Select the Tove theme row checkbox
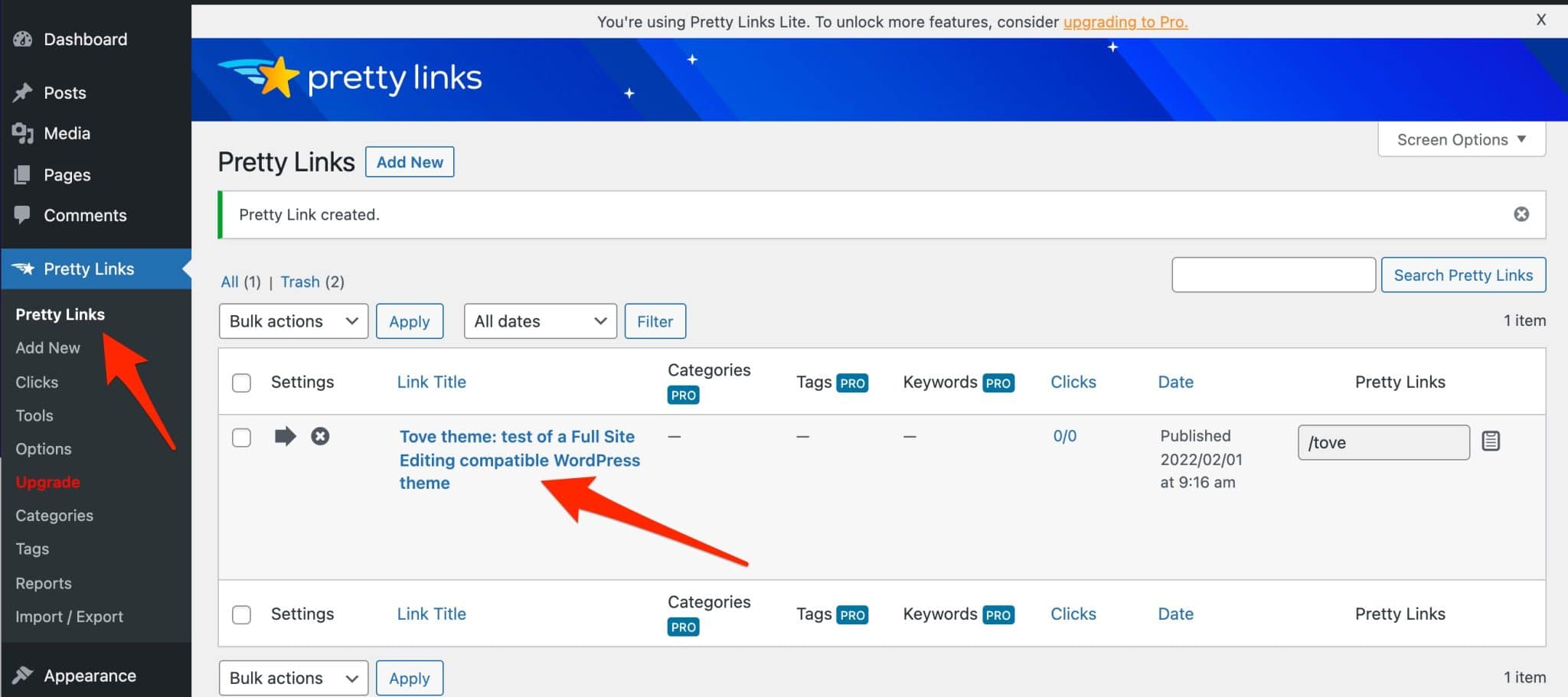The height and width of the screenshot is (697, 1568). (241, 438)
